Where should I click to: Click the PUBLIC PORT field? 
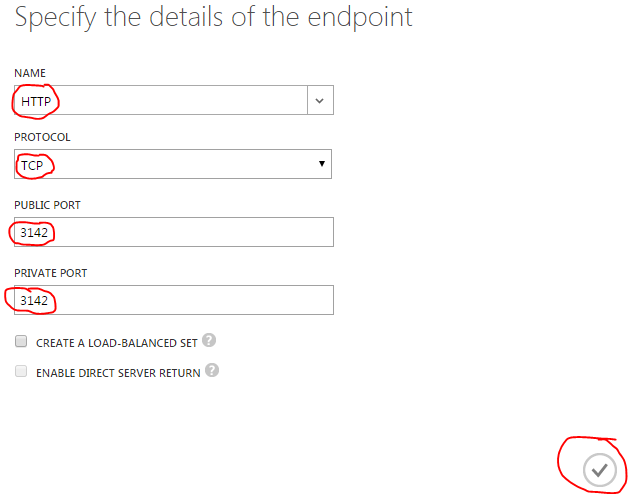pos(174,232)
